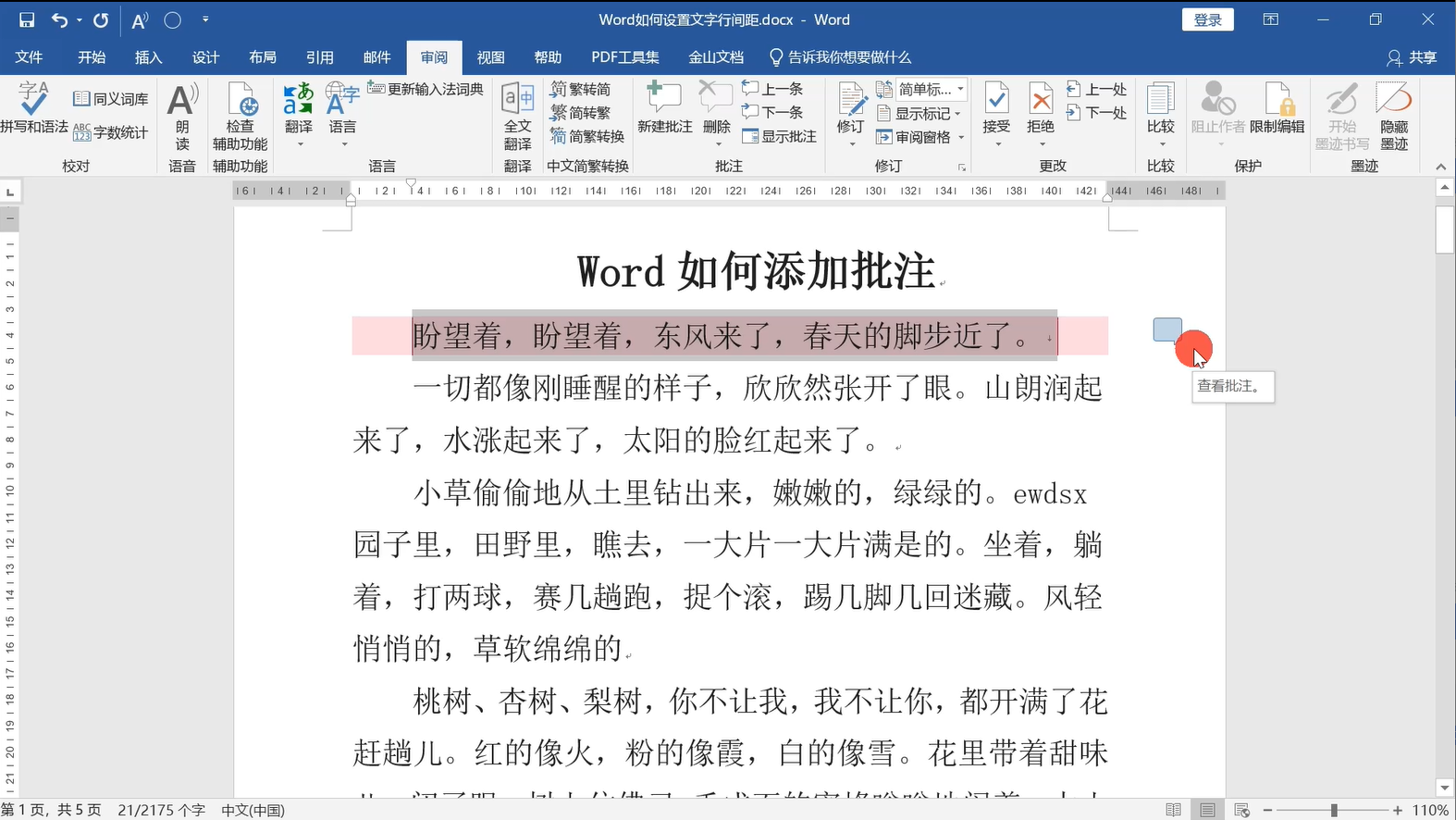Go to previous comment (上一条)
This screenshot has width=1456, height=820.
point(772,89)
